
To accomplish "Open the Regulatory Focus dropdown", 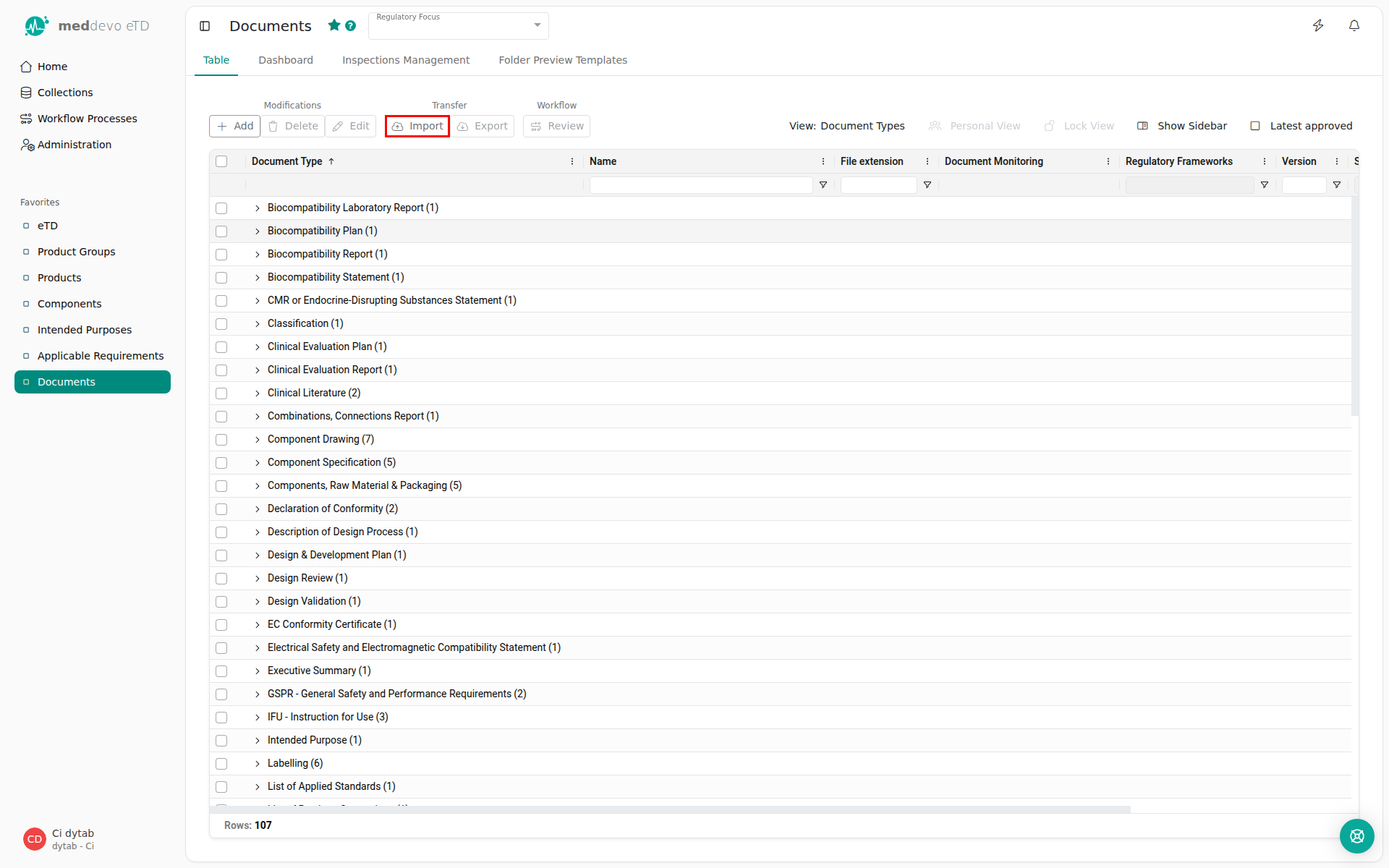I will (459, 26).
